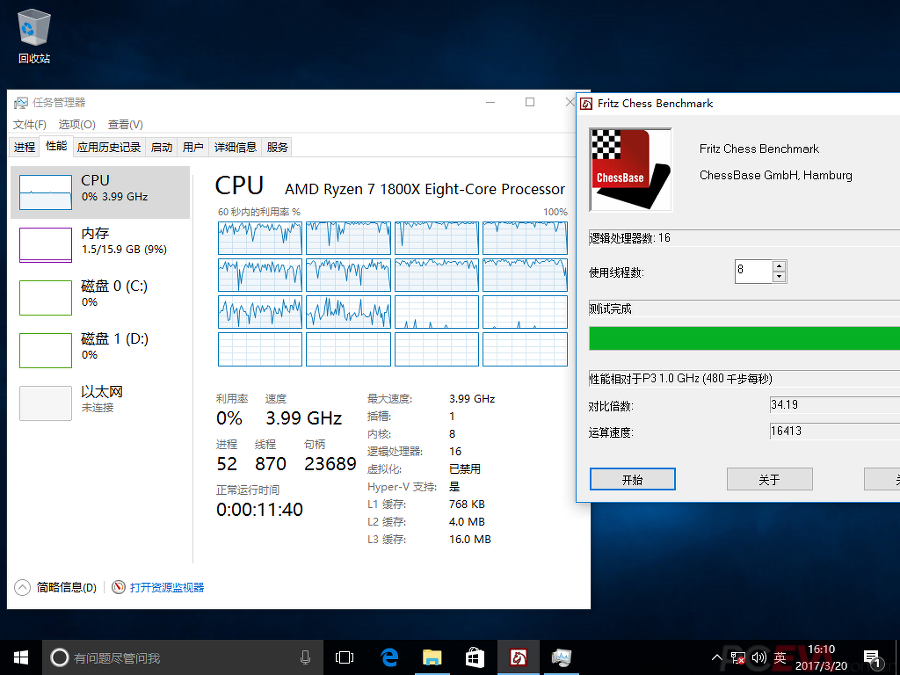
Task: Click the Task View taskbar button
Action: tap(345, 657)
